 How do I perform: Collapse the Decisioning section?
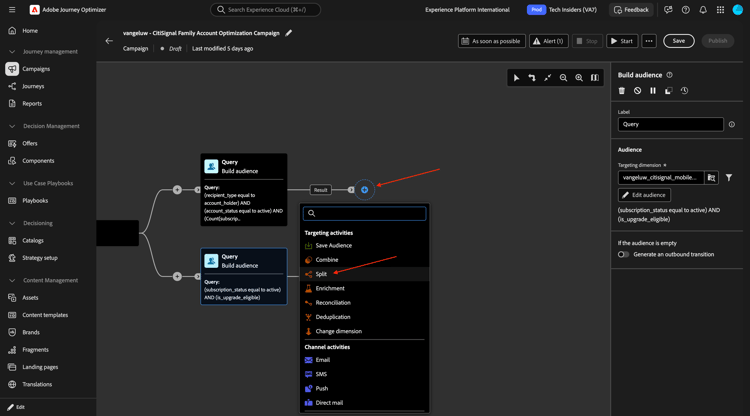pyautogui.click(x=12, y=223)
